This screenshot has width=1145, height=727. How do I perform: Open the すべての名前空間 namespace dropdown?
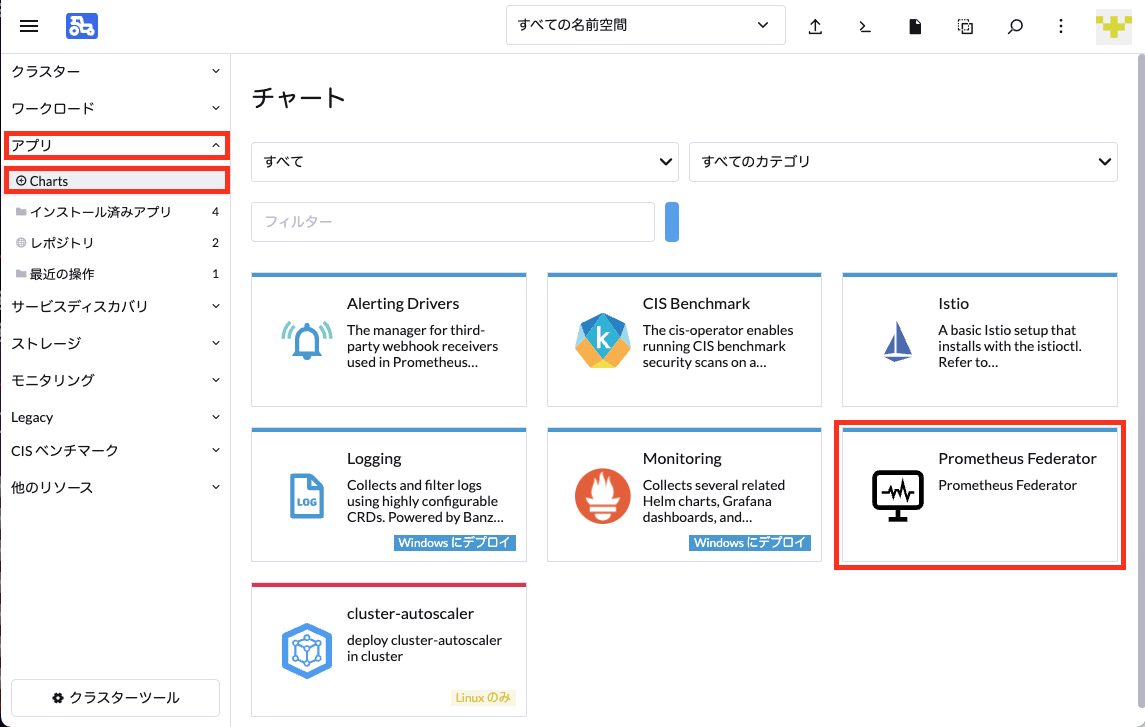point(646,25)
